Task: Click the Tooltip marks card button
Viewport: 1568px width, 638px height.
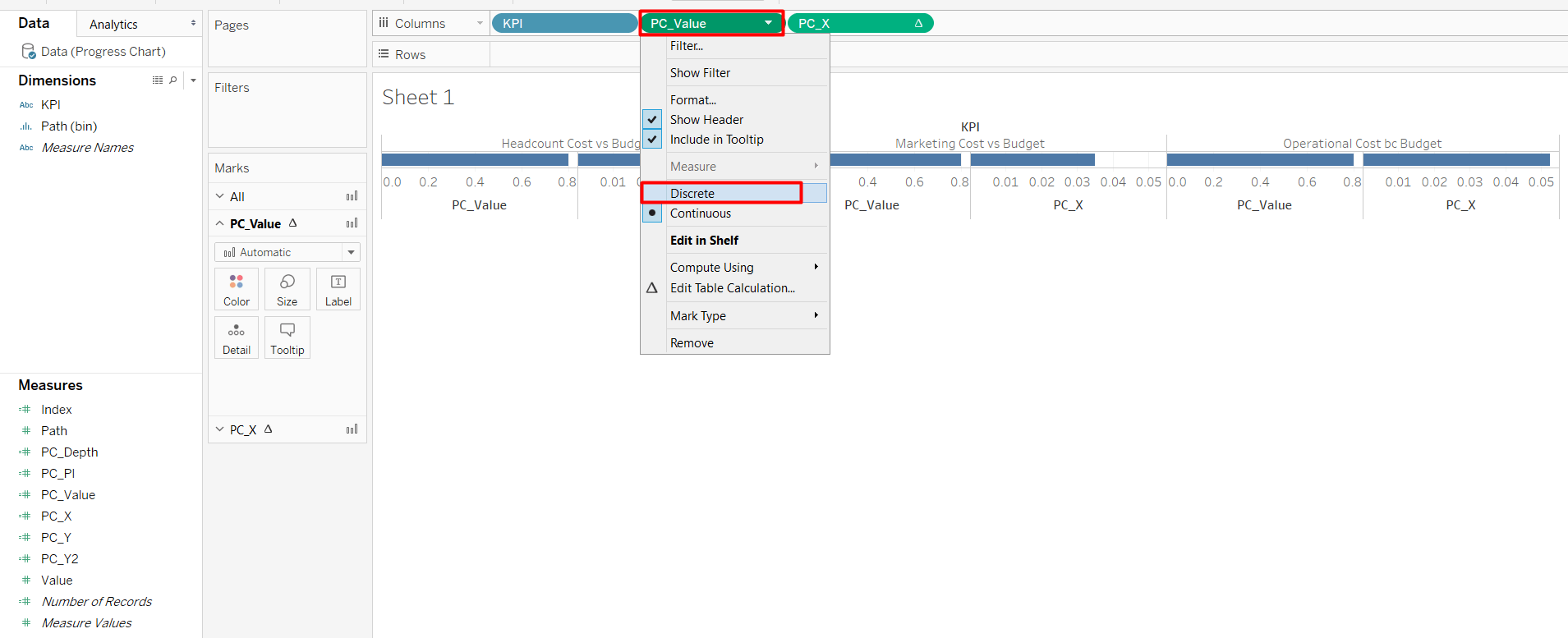Action: point(287,337)
